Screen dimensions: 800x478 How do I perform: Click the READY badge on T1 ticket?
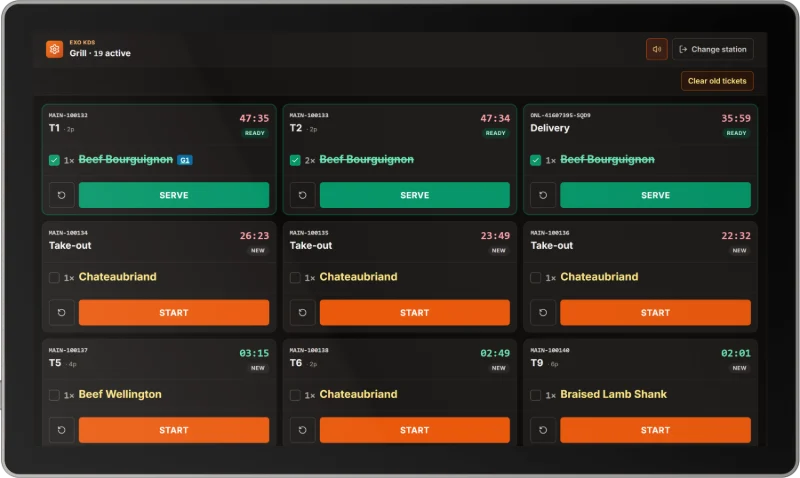pos(255,133)
